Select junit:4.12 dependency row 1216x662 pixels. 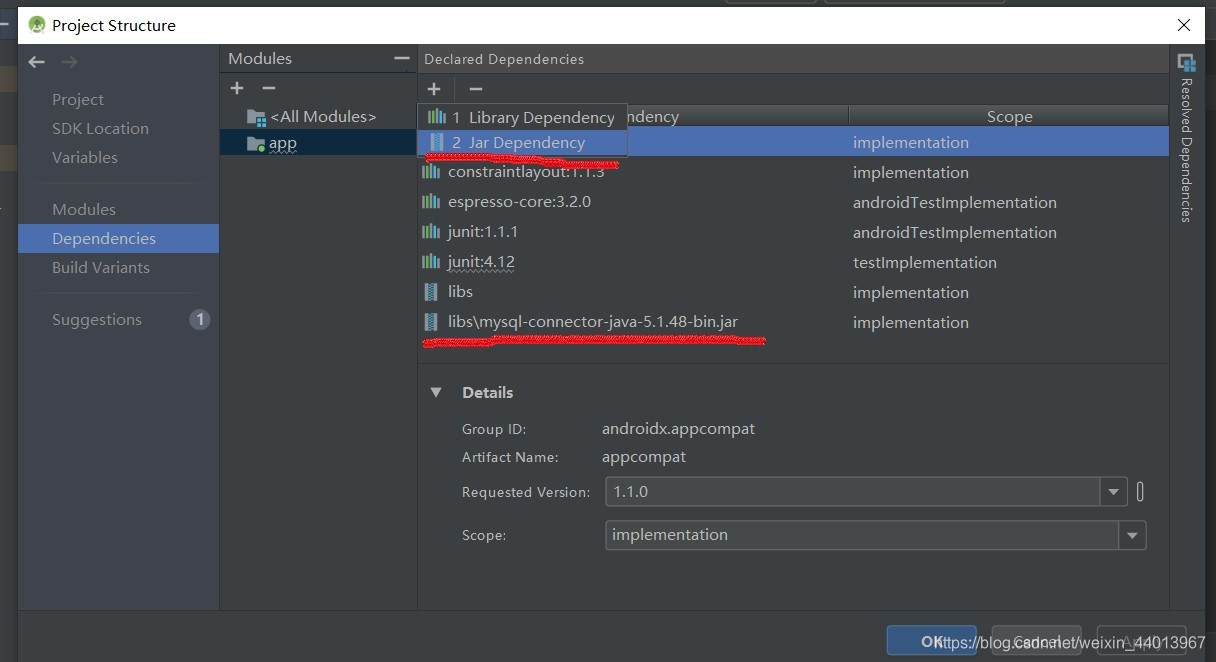[793, 262]
